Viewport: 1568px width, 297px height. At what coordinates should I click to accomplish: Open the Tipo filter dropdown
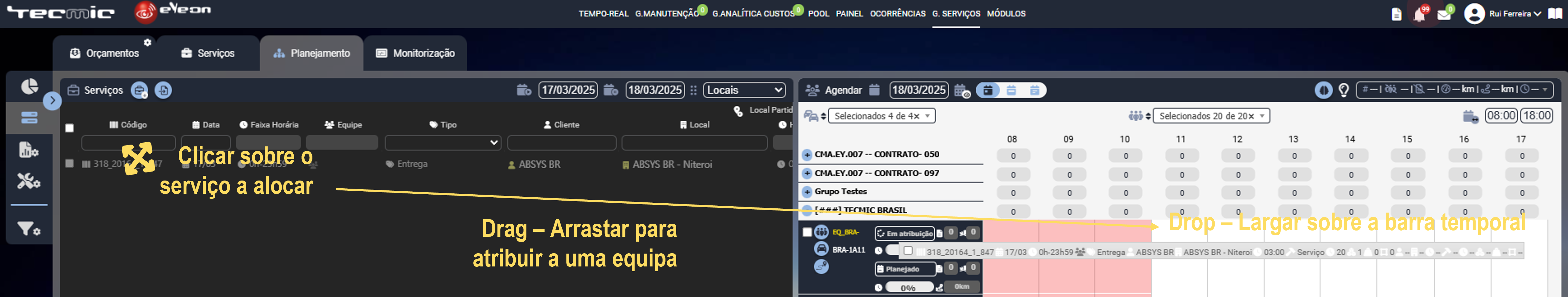[442, 143]
